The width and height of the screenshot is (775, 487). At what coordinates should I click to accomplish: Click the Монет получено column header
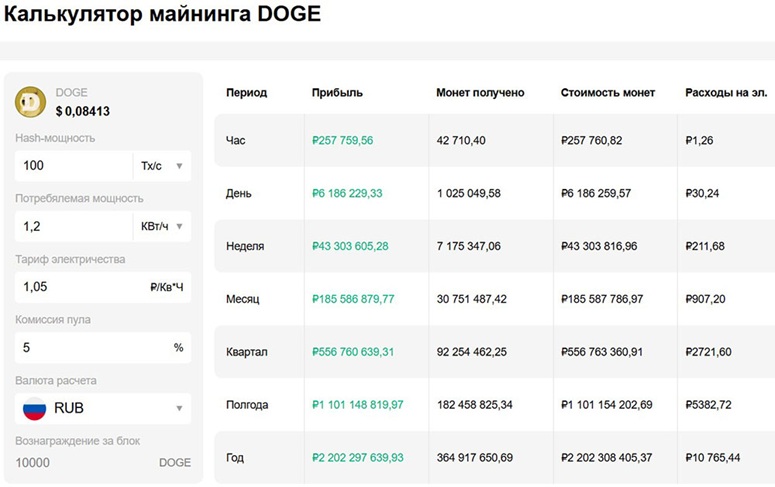pos(480,92)
